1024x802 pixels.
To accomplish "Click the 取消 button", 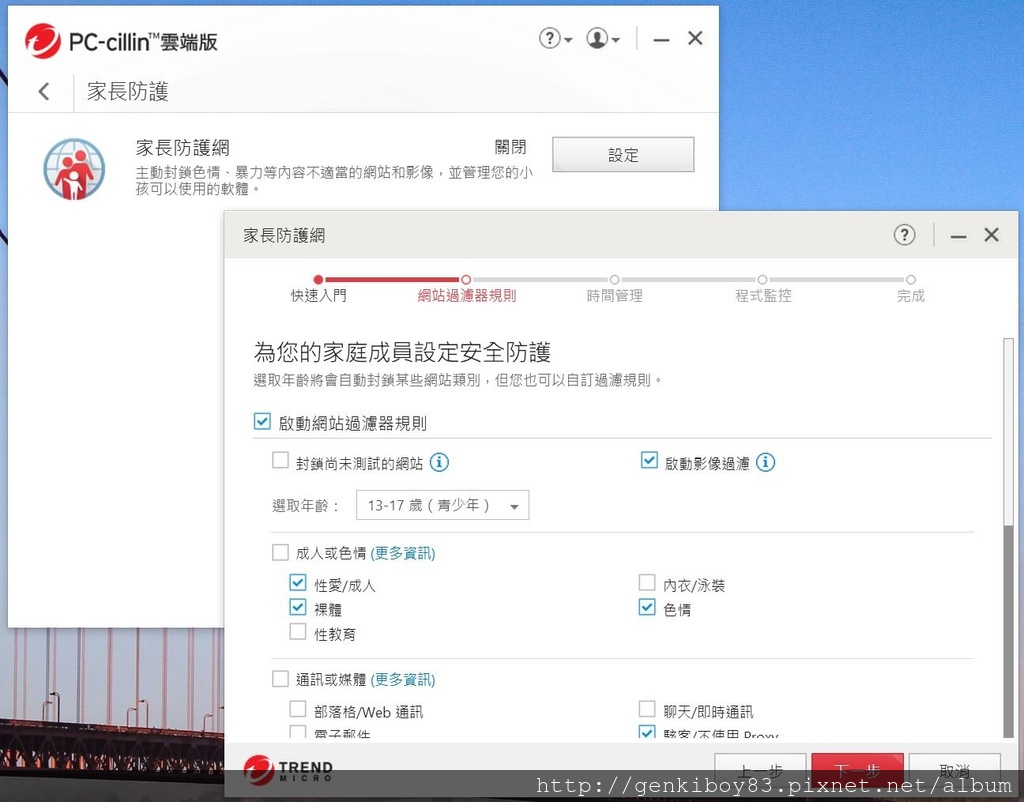I will 954,769.
